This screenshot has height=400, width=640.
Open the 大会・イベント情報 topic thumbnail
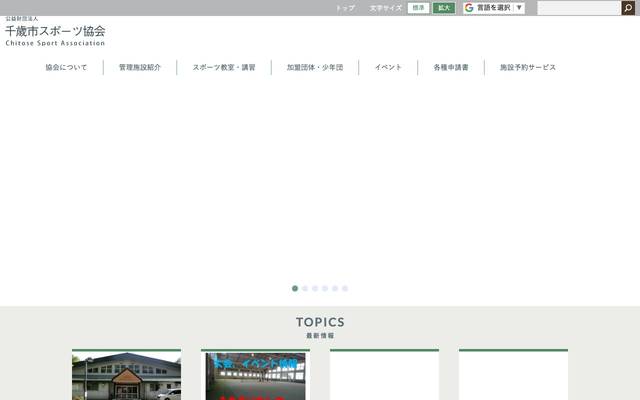coord(256,376)
